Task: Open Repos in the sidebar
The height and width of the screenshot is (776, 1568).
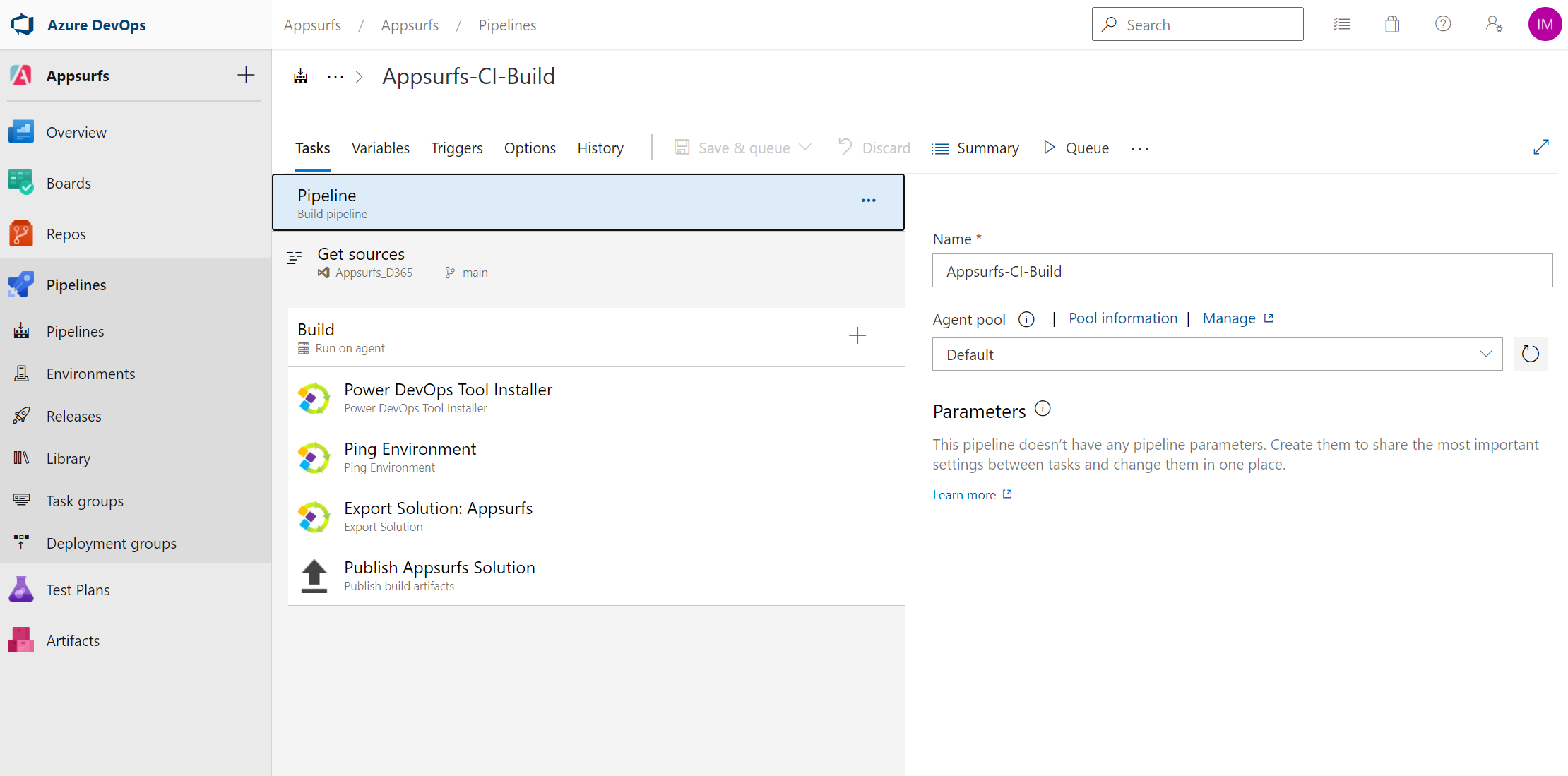Action: click(136, 234)
